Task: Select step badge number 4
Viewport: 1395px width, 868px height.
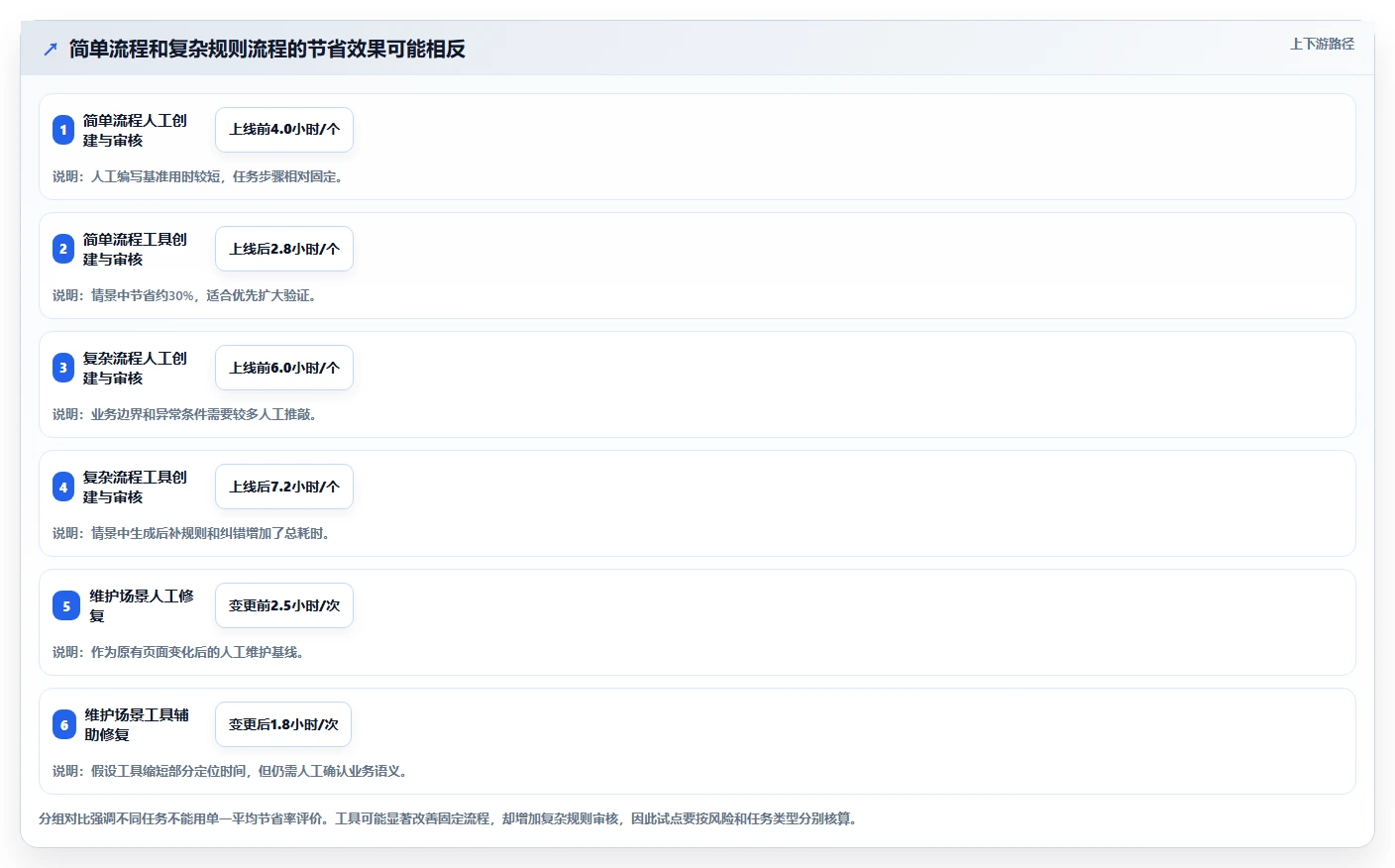Action: click(x=63, y=487)
